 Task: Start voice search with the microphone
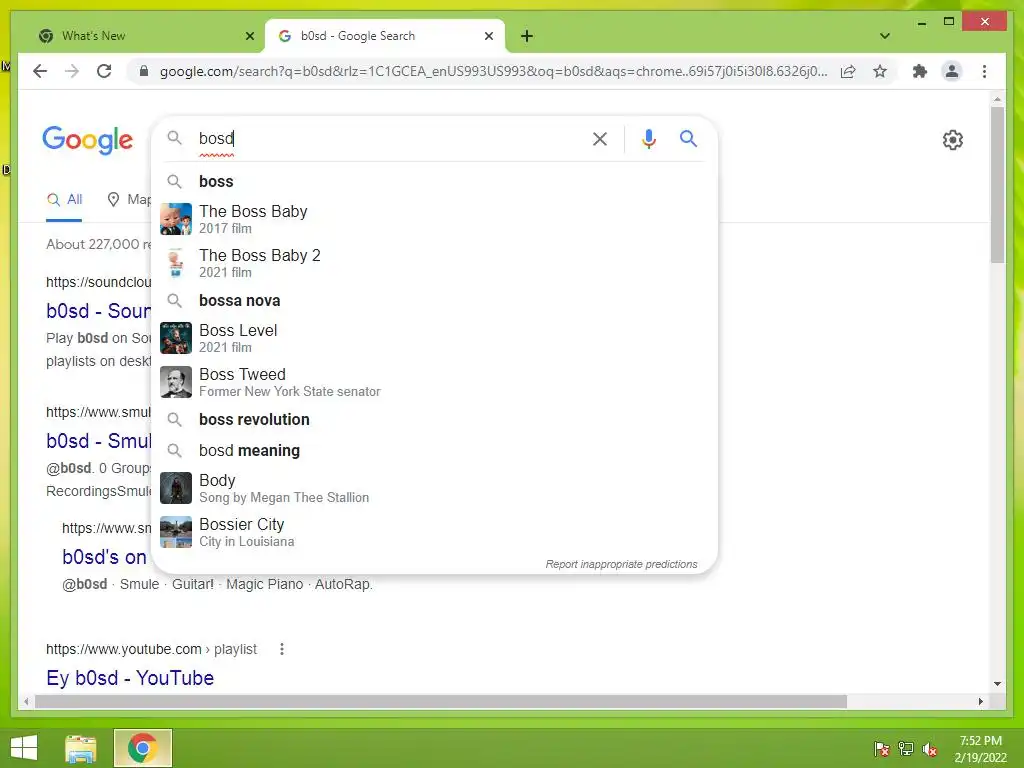pos(648,139)
